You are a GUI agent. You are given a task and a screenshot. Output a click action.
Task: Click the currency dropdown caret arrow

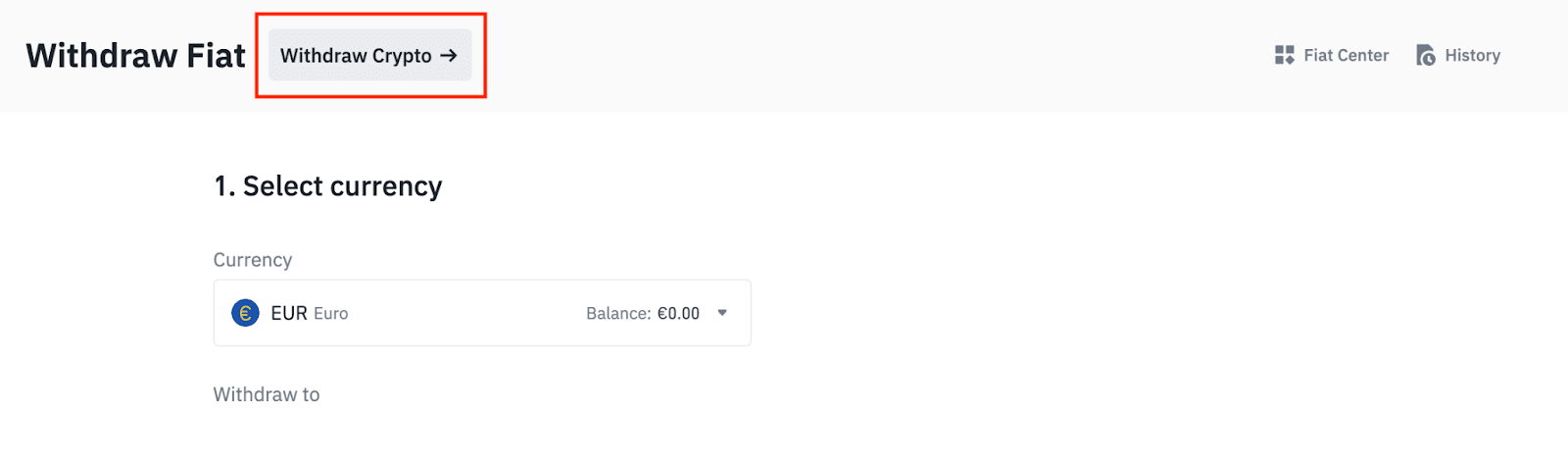pos(722,313)
